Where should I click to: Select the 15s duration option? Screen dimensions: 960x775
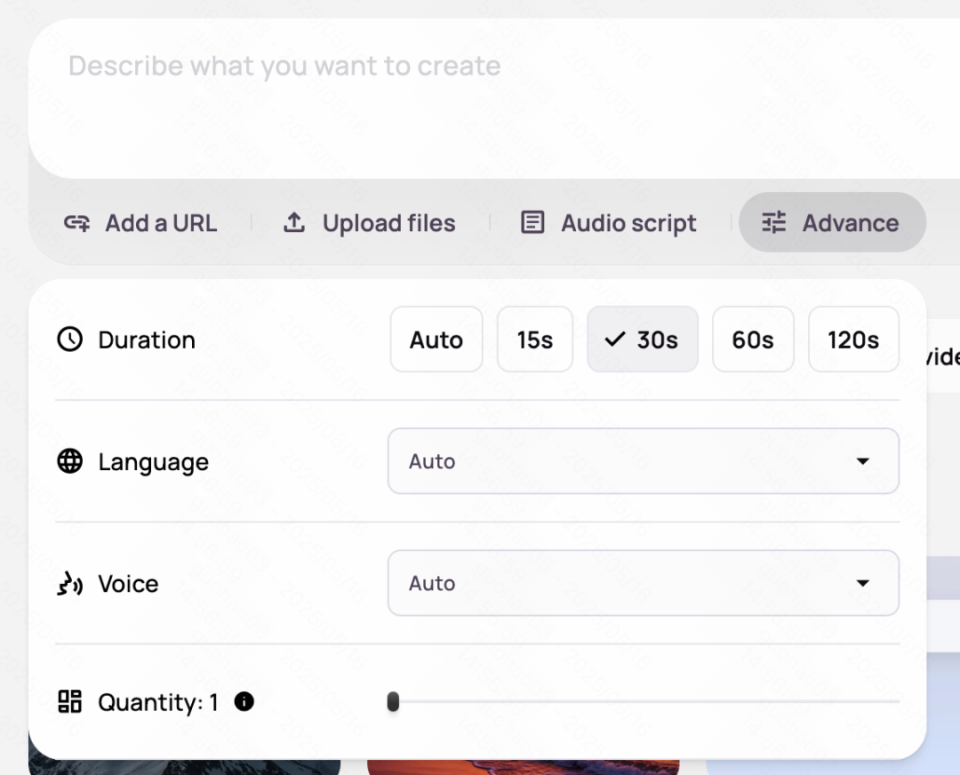point(535,340)
